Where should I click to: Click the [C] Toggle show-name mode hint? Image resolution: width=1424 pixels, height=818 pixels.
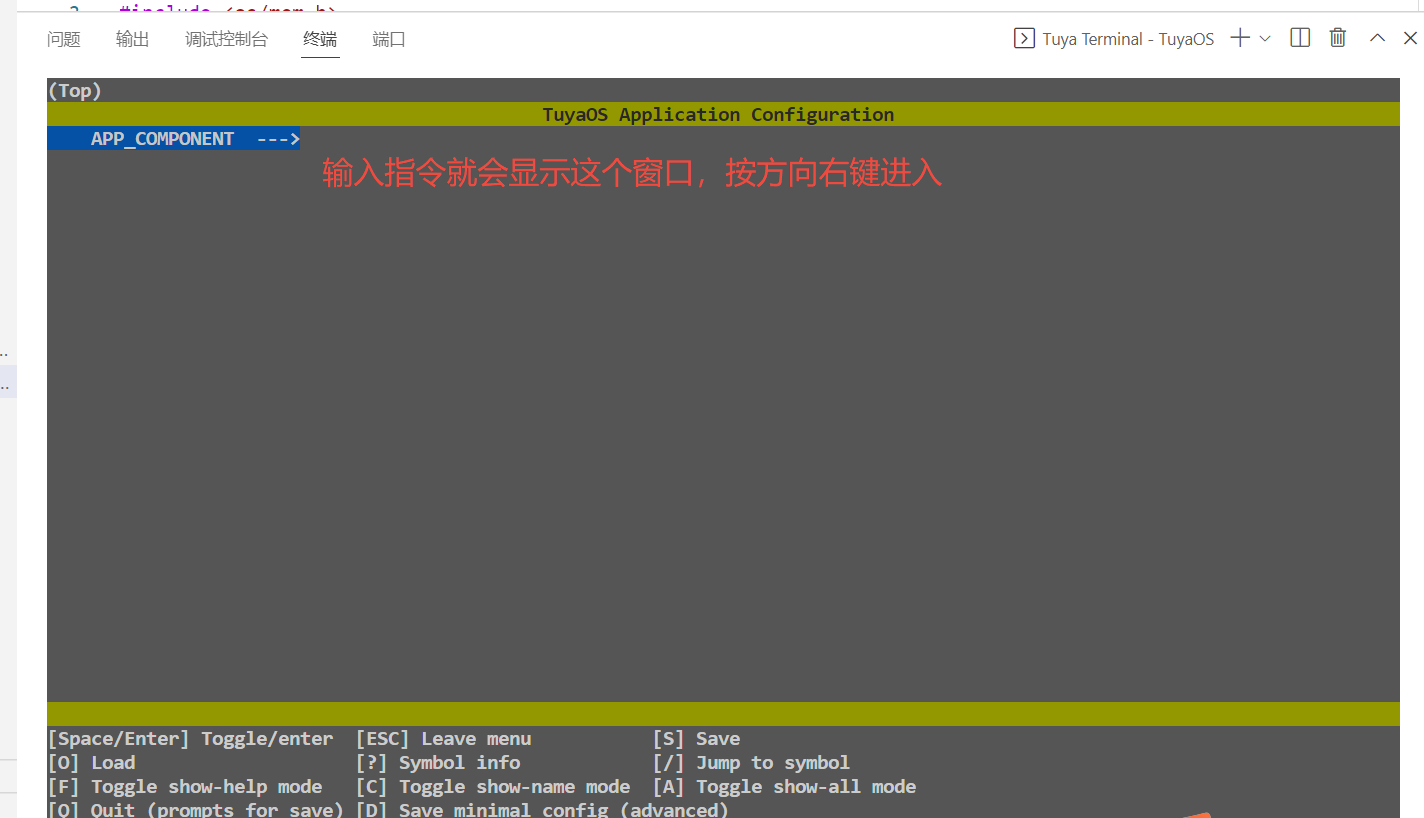click(493, 786)
